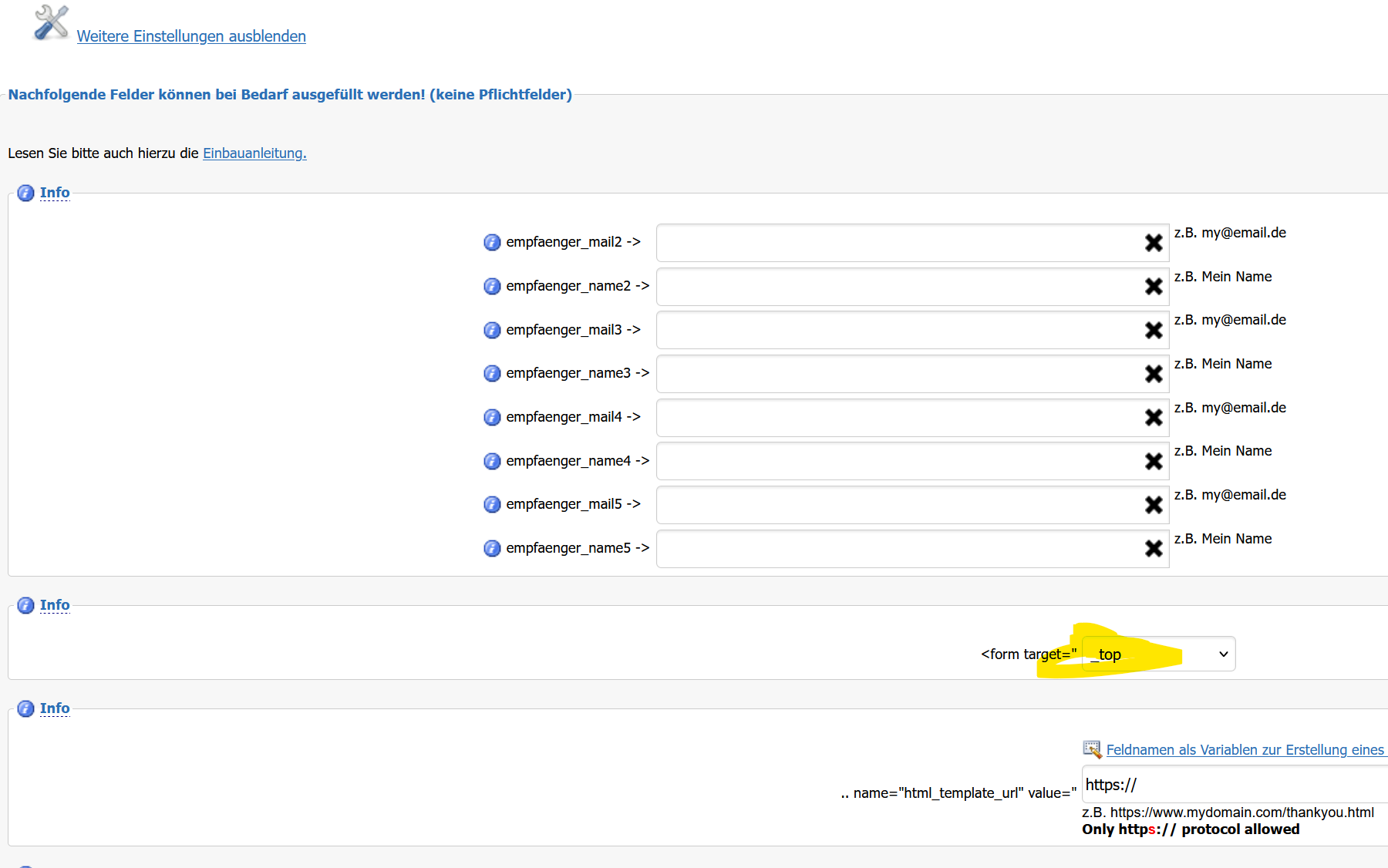Screen dimensions: 1388x868
Task: Clear the empfaenger_mail3 field with X
Action: click(x=1153, y=331)
